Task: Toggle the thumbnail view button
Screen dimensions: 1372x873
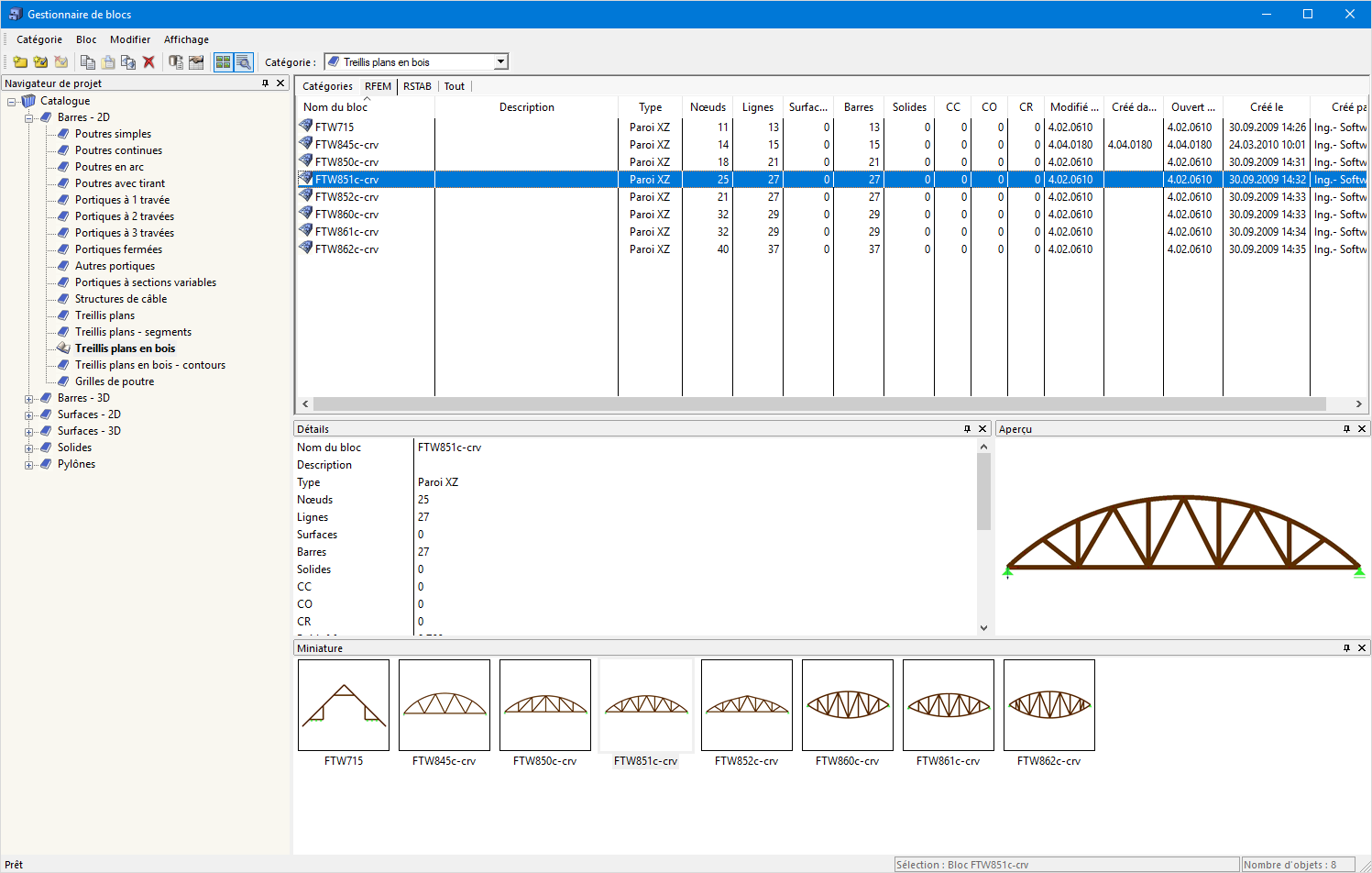Action: 223,62
